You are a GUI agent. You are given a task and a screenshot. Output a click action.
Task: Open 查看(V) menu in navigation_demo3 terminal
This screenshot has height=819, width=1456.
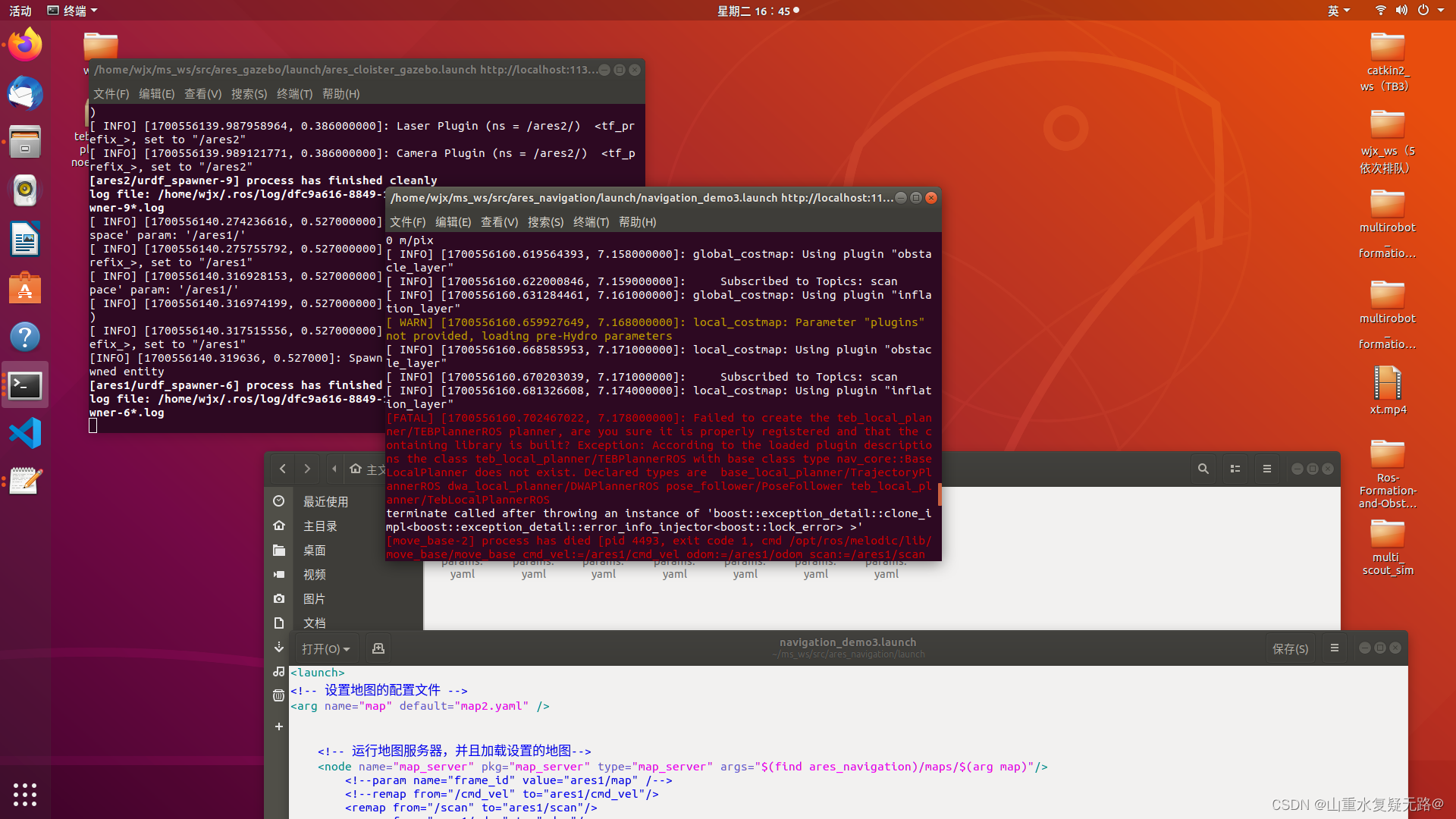[499, 222]
